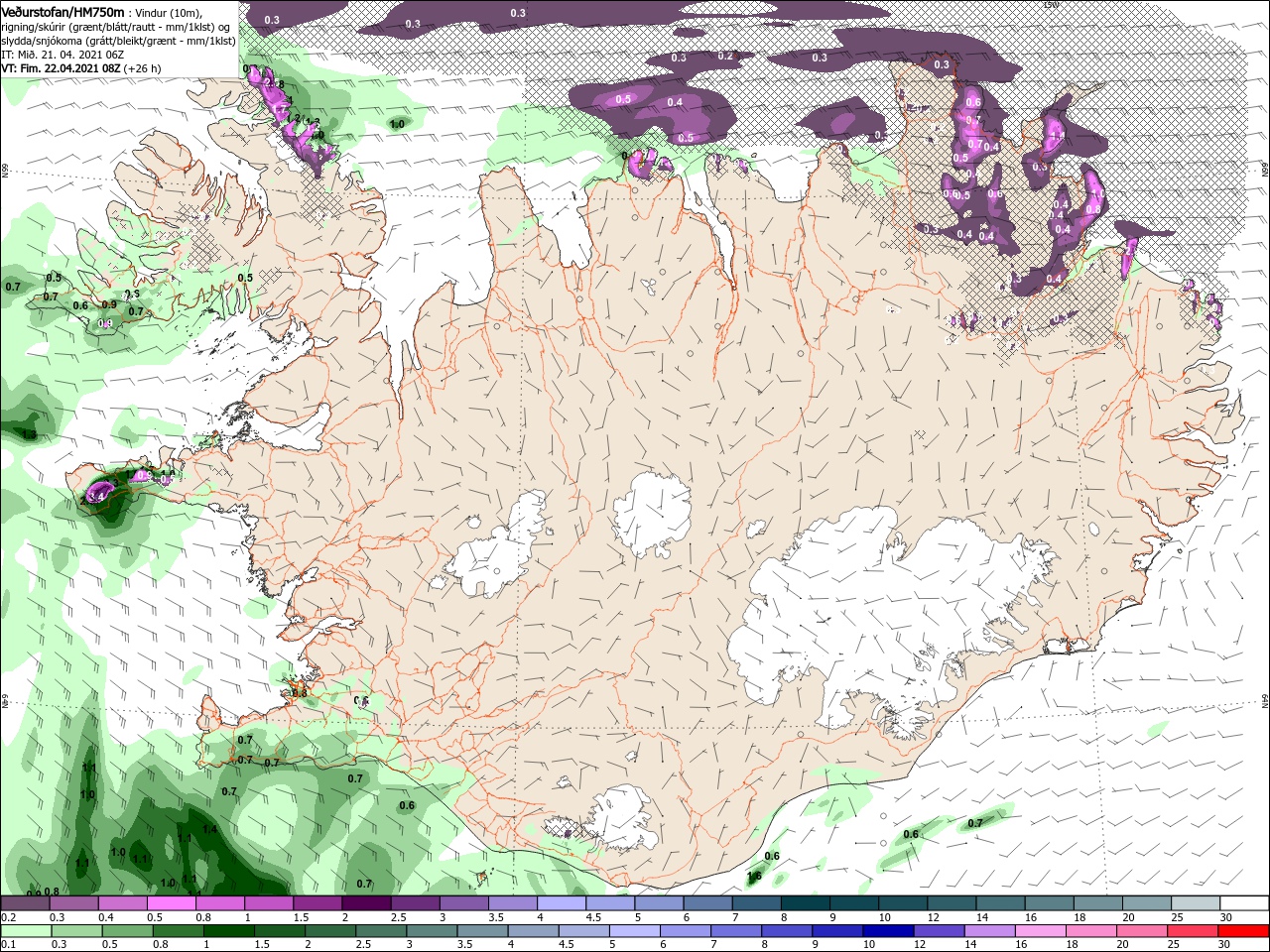This screenshot has height=952, width=1270.
Task: Click the Veðurstofan/HM750m title text
Action: [63, 11]
